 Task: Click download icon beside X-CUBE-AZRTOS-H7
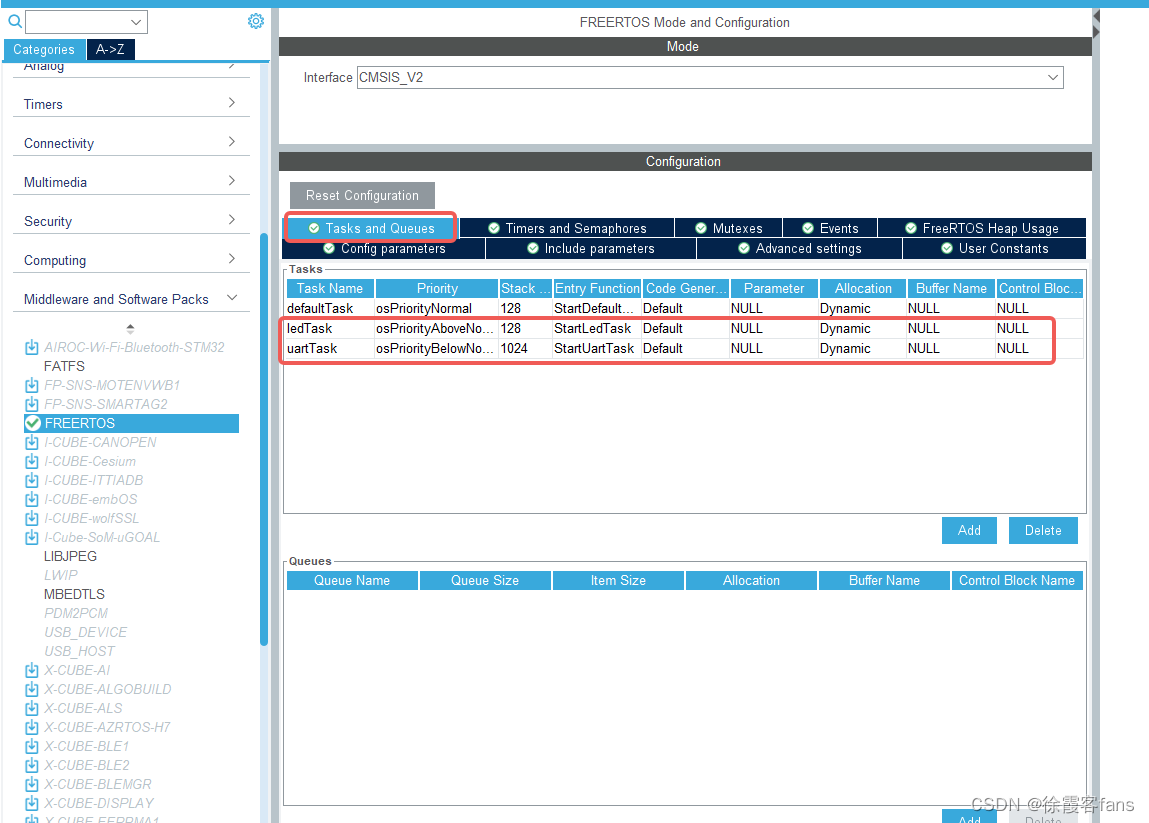[x=32, y=728]
